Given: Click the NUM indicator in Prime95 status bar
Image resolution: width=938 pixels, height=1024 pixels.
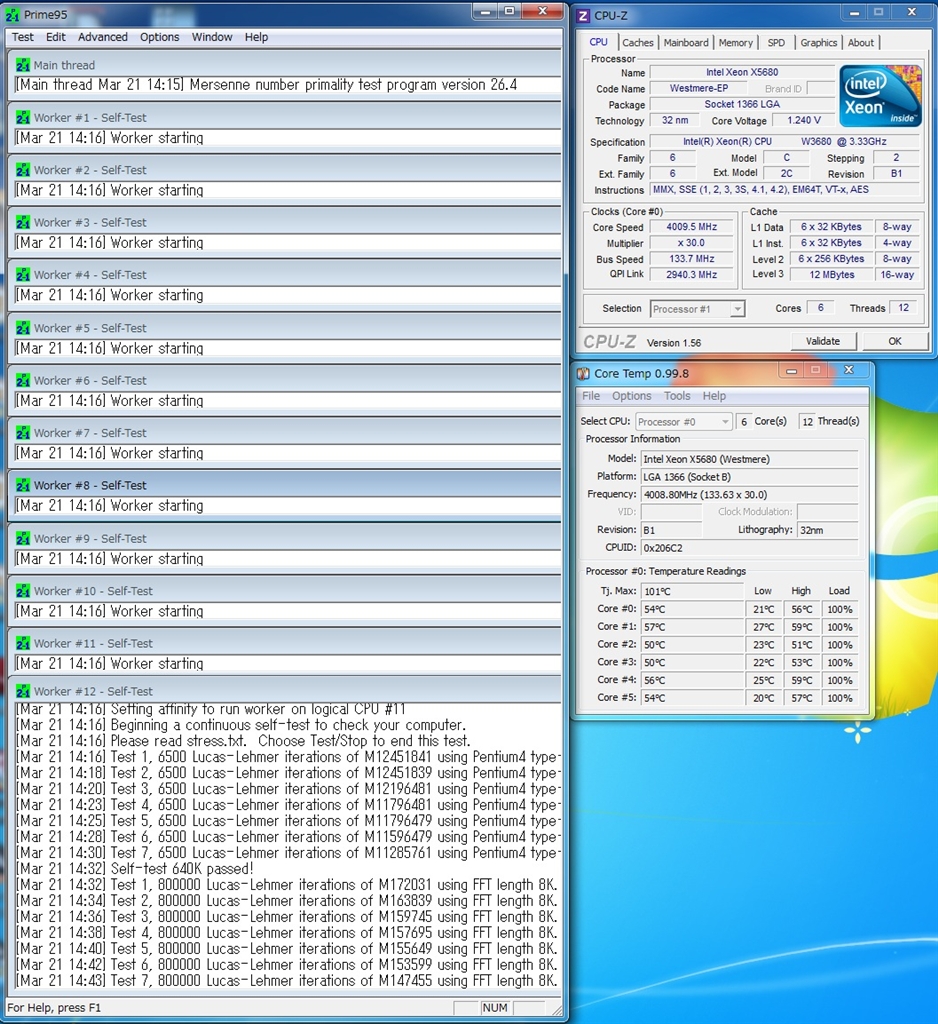Looking at the screenshot, I should click(494, 1008).
